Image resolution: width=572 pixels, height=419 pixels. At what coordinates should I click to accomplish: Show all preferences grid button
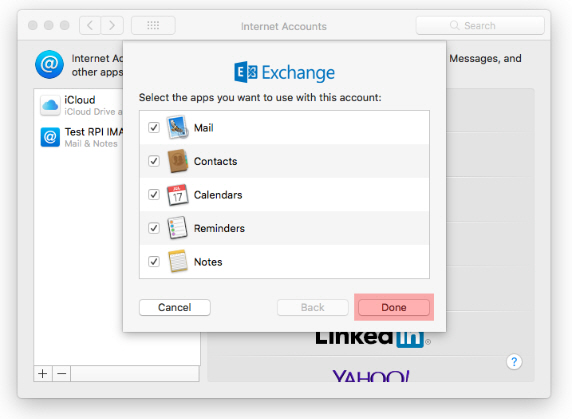click(x=153, y=26)
